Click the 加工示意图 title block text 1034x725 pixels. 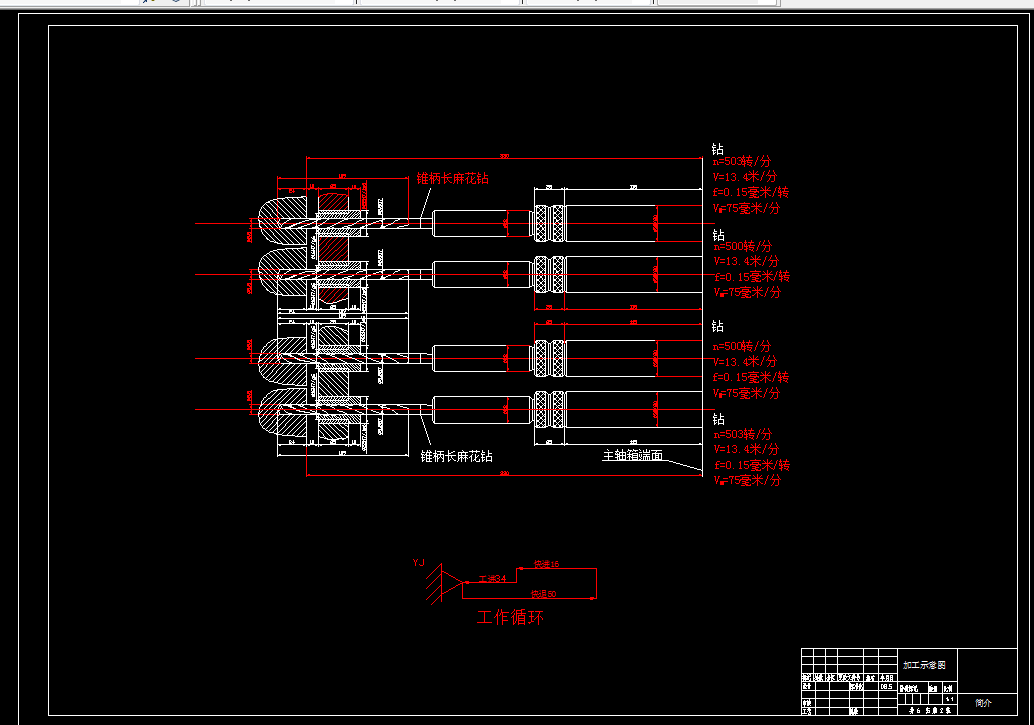(x=924, y=665)
